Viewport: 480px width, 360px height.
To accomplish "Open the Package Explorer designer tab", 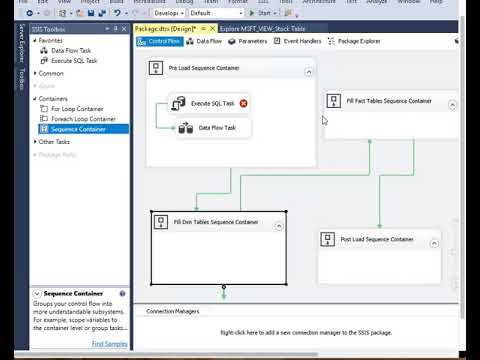I will coord(354,41).
